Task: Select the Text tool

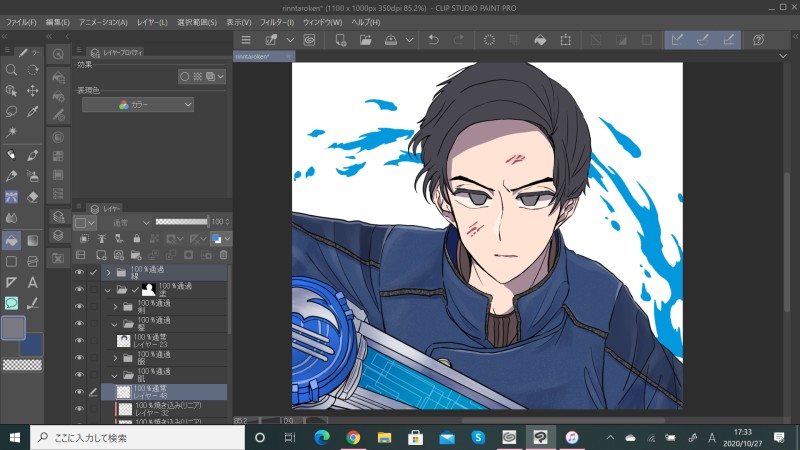Action: (33, 283)
